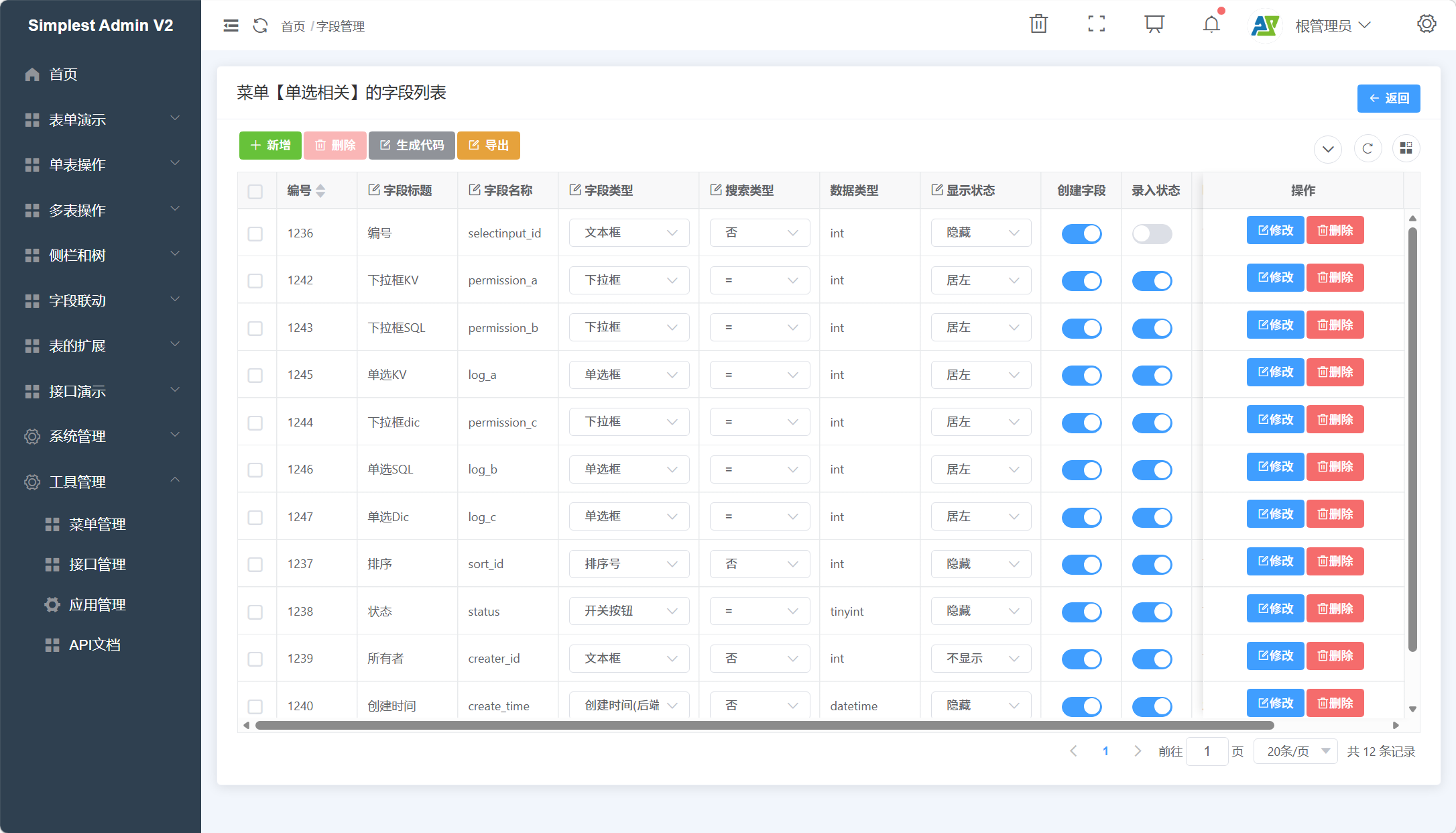
Task: Open notifications bell icon
Action: click(1211, 25)
